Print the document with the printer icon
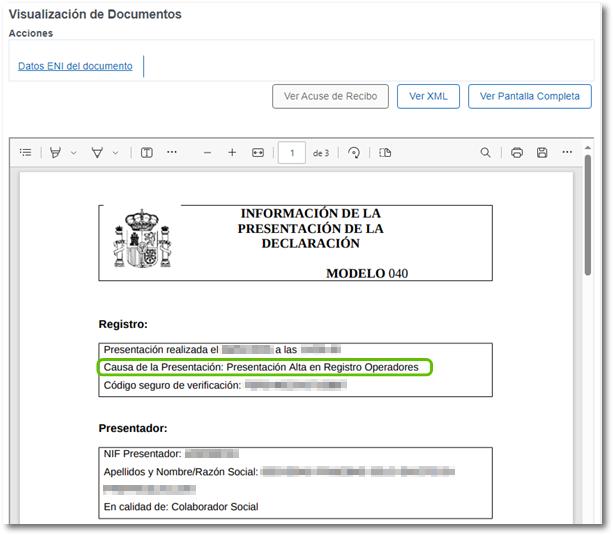Screen dimensions: 613x535 (517, 153)
